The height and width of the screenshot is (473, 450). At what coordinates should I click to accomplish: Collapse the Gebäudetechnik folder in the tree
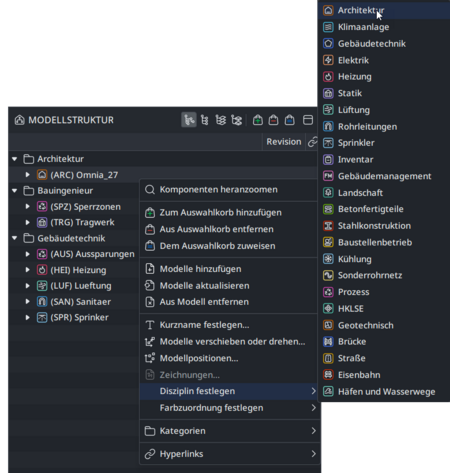tap(15, 238)
